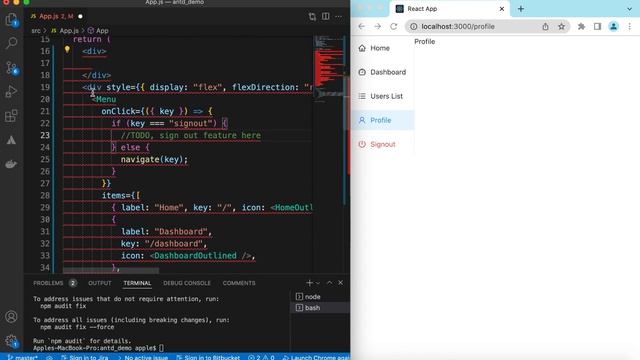640x360 pixels.
Task: Open the Source Control view
Action: (x=11, y=68)
